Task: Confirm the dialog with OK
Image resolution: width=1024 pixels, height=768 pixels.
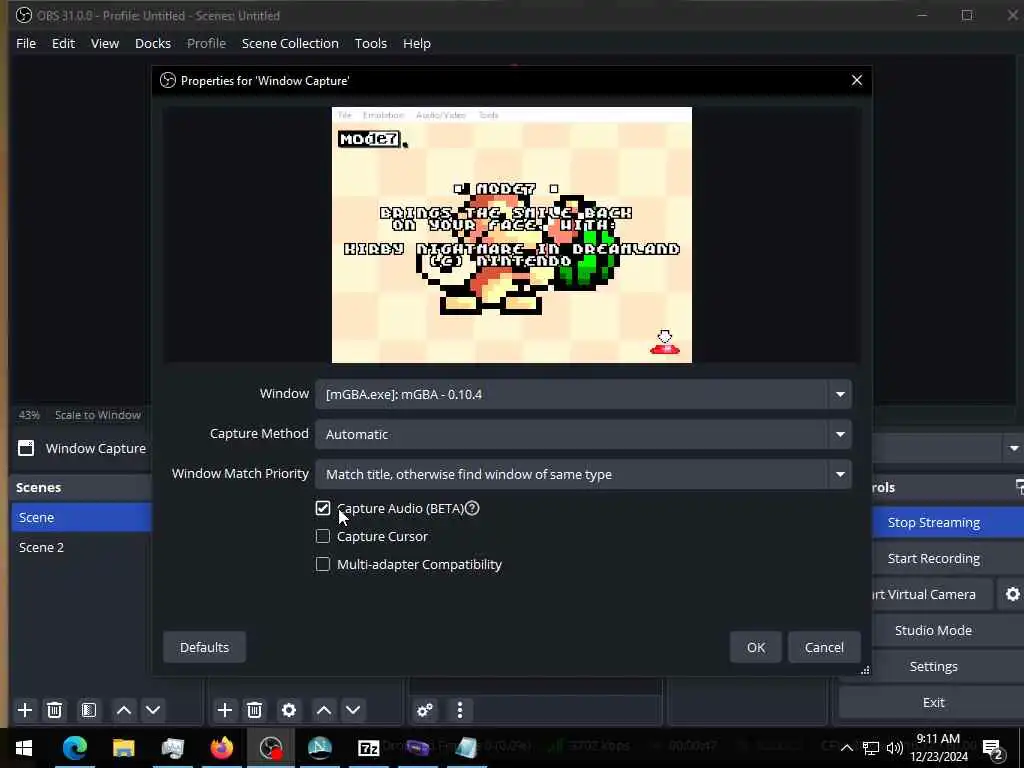Action: point(756,647)
